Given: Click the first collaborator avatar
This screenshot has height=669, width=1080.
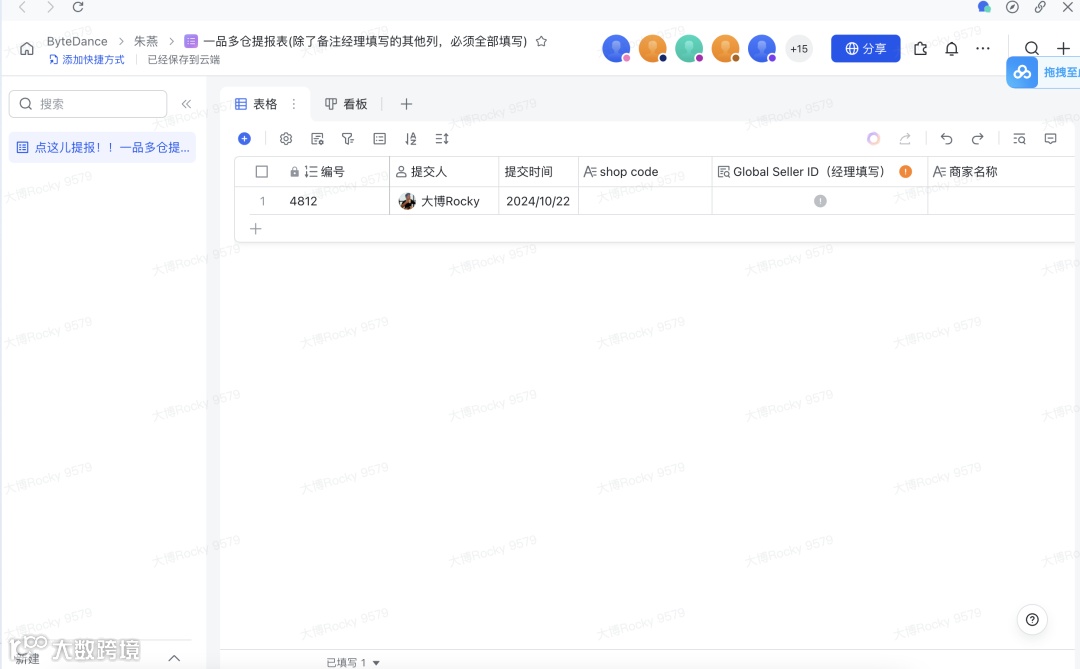Looking at the screenshot, I should (616, 48).
